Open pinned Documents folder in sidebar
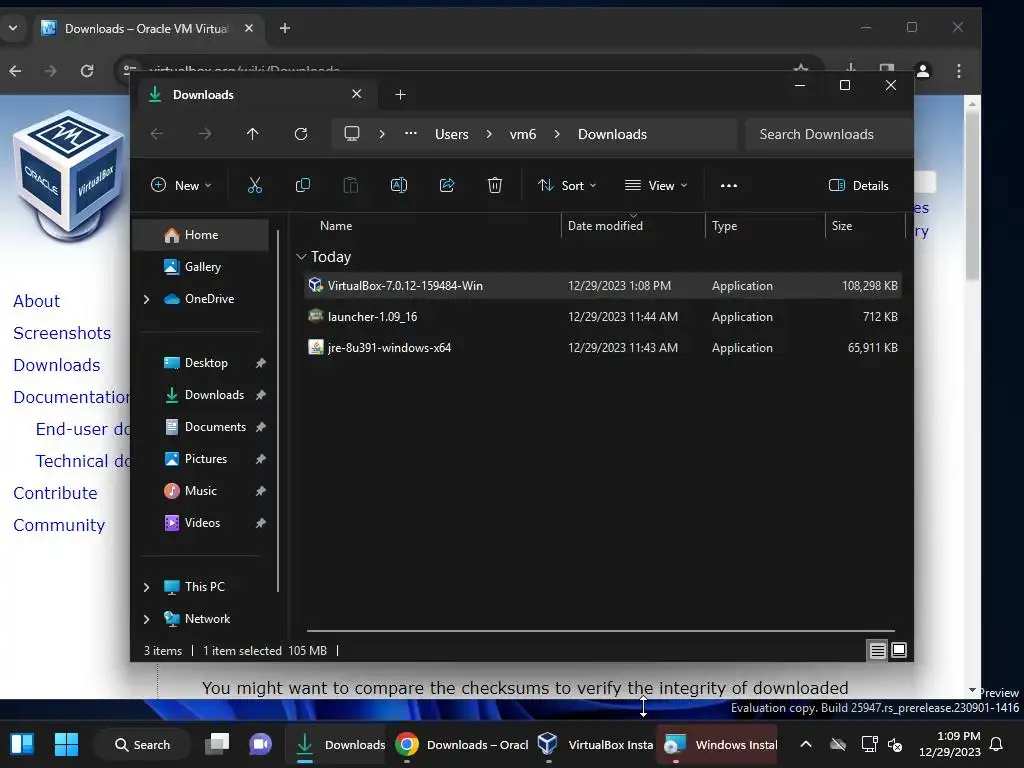Viewport: 1024px width, 768px height. (x=216, y=427)
